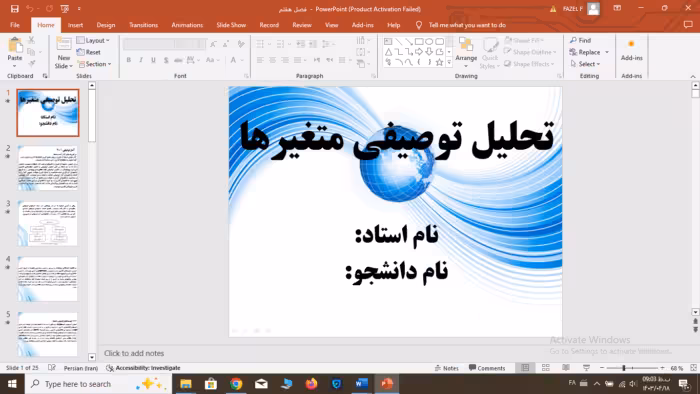Toggle Strikethrough formatting
The image size is (700, 394).
[x=178, y=60]
